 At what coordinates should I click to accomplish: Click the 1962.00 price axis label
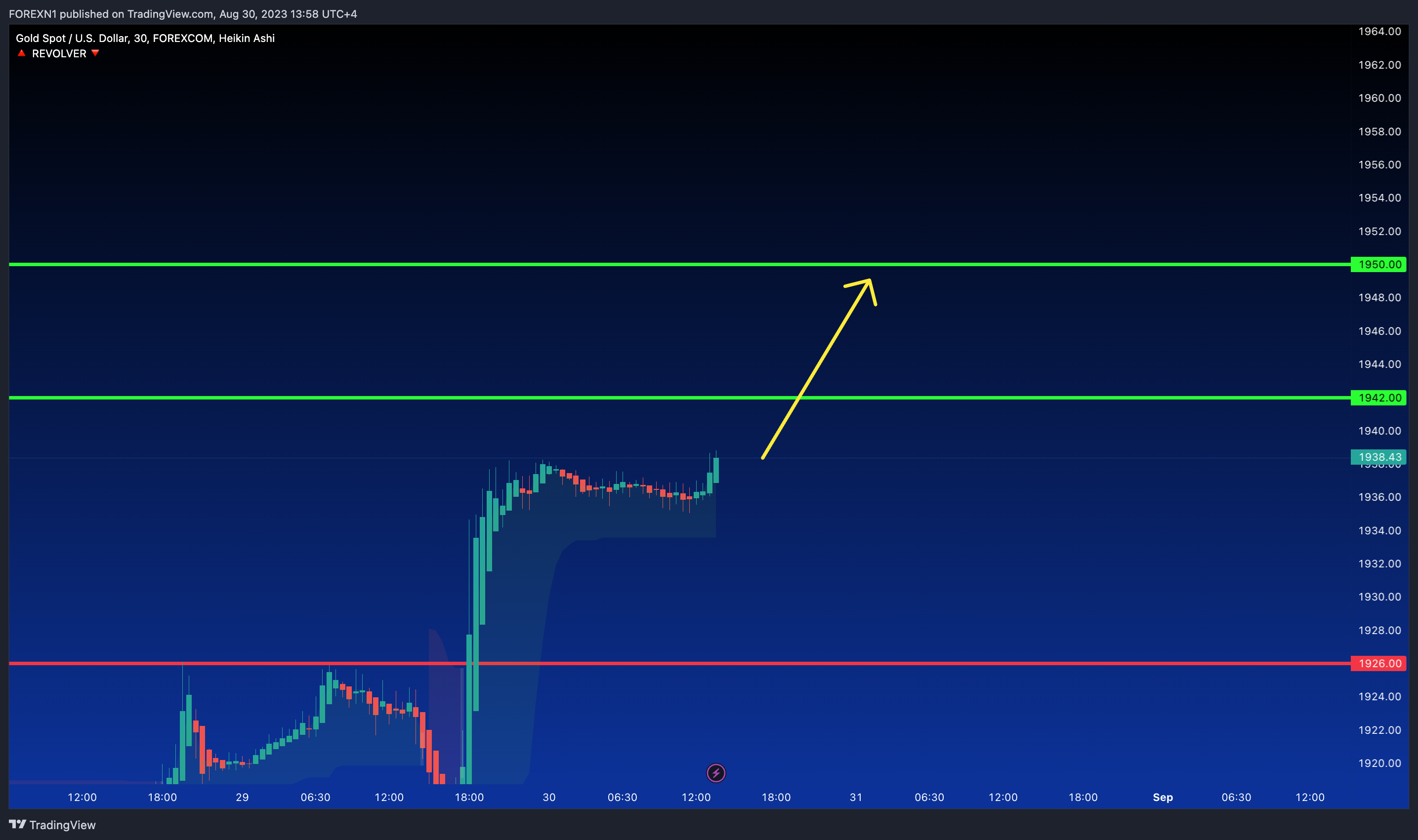(1379, 65)
